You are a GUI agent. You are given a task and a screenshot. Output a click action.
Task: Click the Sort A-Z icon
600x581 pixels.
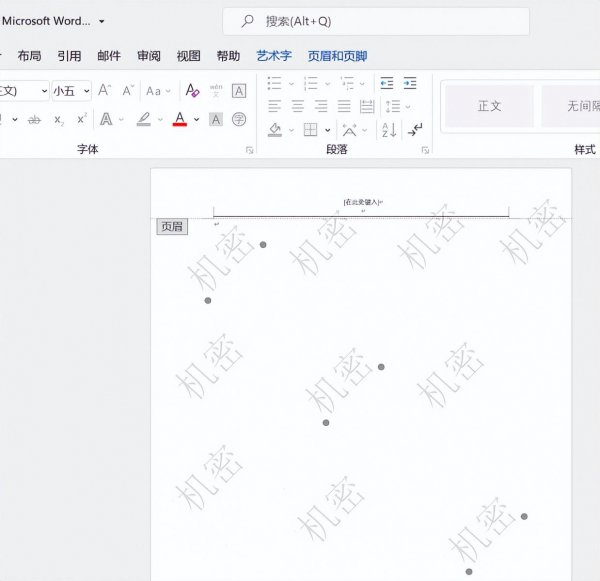point(389,130)
